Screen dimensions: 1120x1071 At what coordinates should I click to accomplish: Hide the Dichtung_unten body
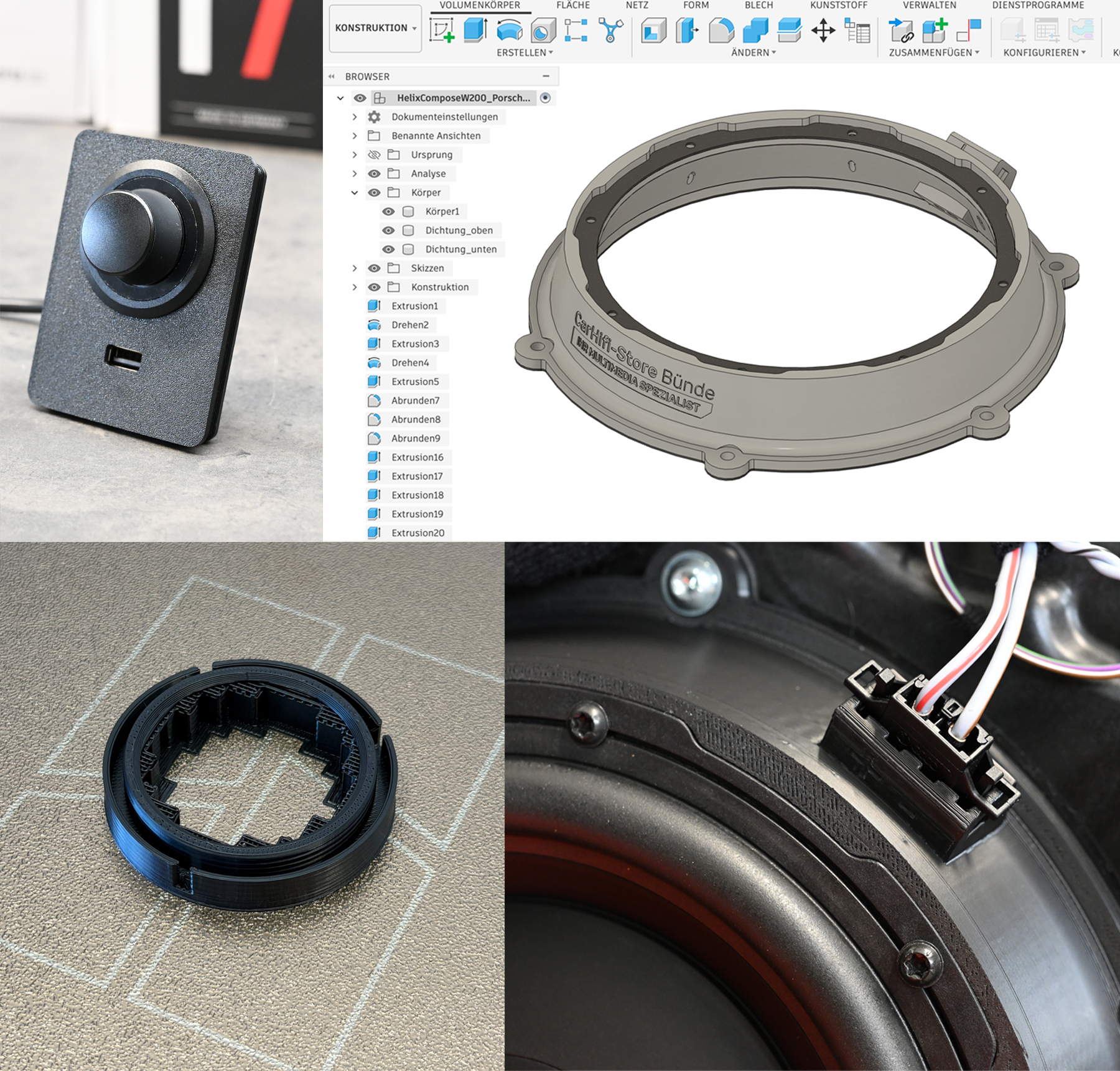pyautogui.click(x=388, y=250)
